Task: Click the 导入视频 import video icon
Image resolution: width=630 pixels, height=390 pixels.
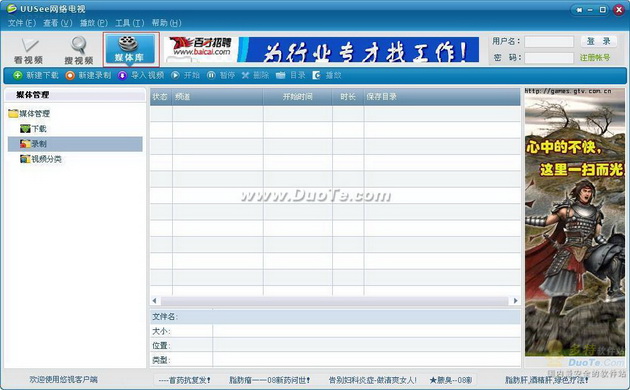Action: [123, 75]
